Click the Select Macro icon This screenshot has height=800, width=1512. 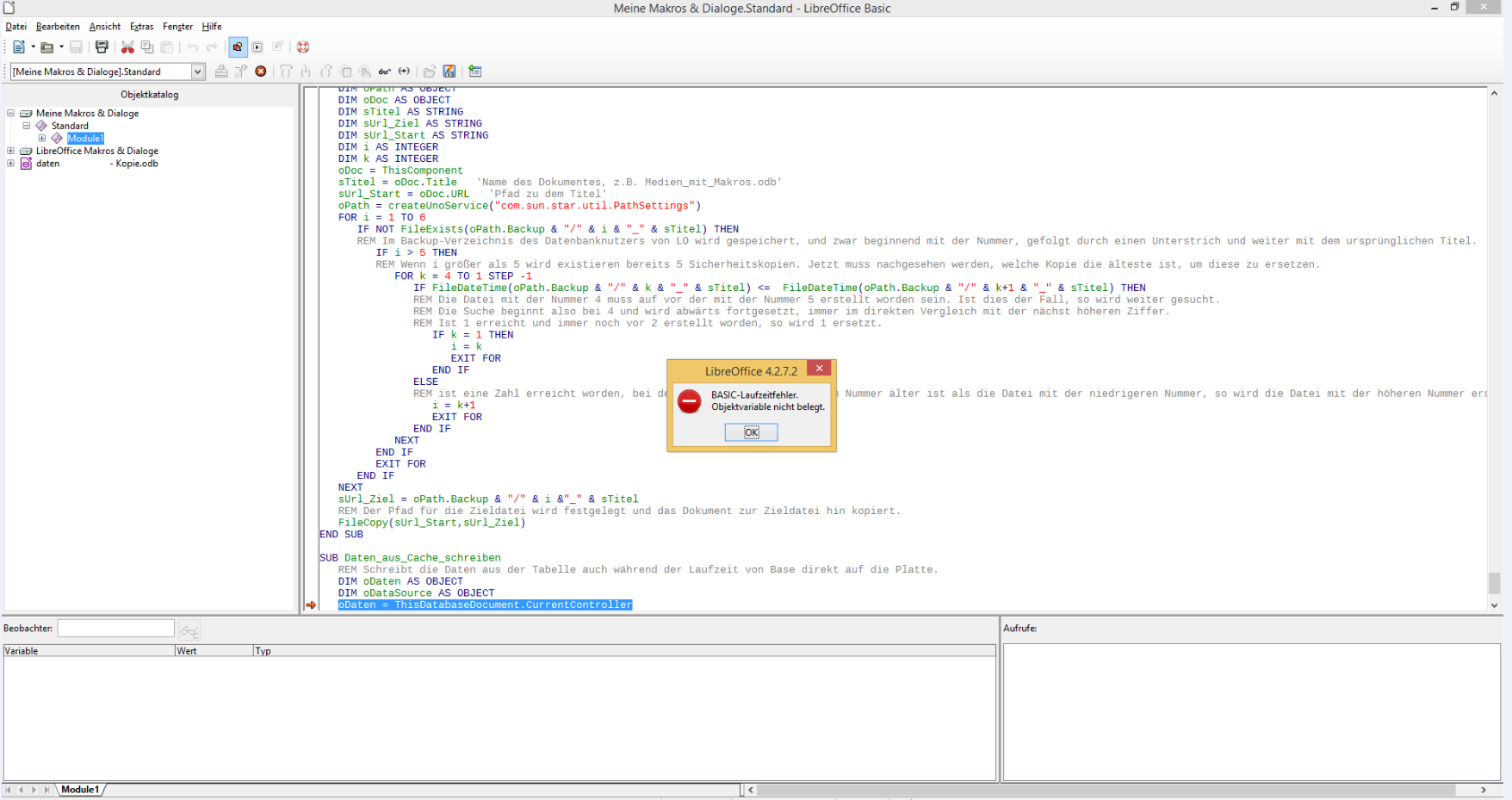click(x=257, y=47)
